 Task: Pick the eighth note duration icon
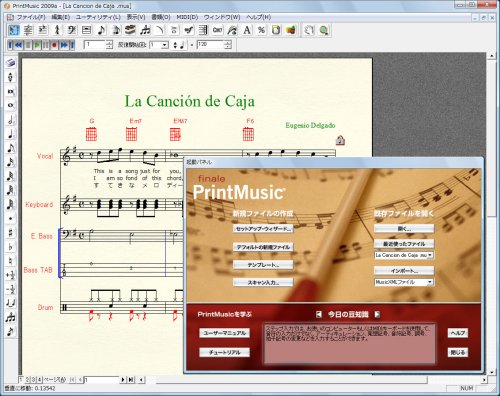11,148
